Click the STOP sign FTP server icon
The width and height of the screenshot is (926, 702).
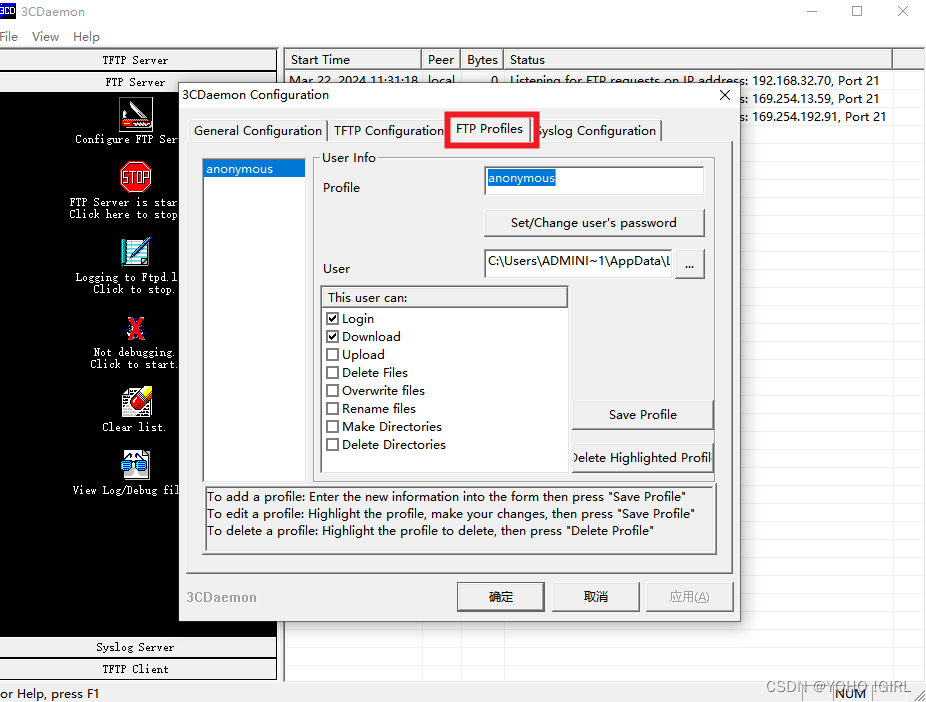[x=136, y=177]
